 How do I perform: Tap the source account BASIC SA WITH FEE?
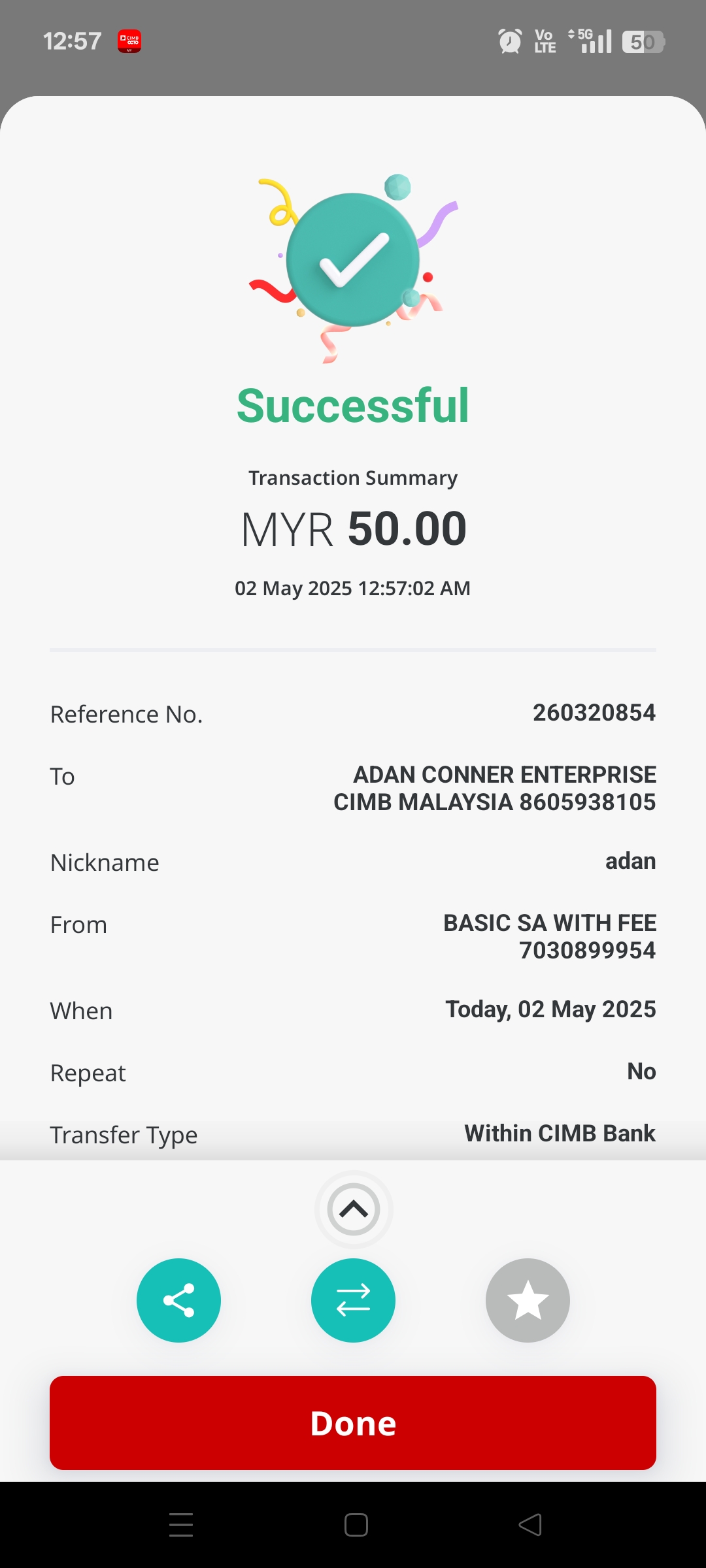point(550,923)
